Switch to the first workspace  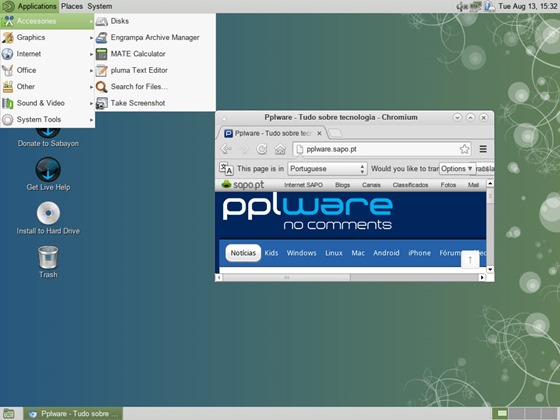click(x=501, y=414)
